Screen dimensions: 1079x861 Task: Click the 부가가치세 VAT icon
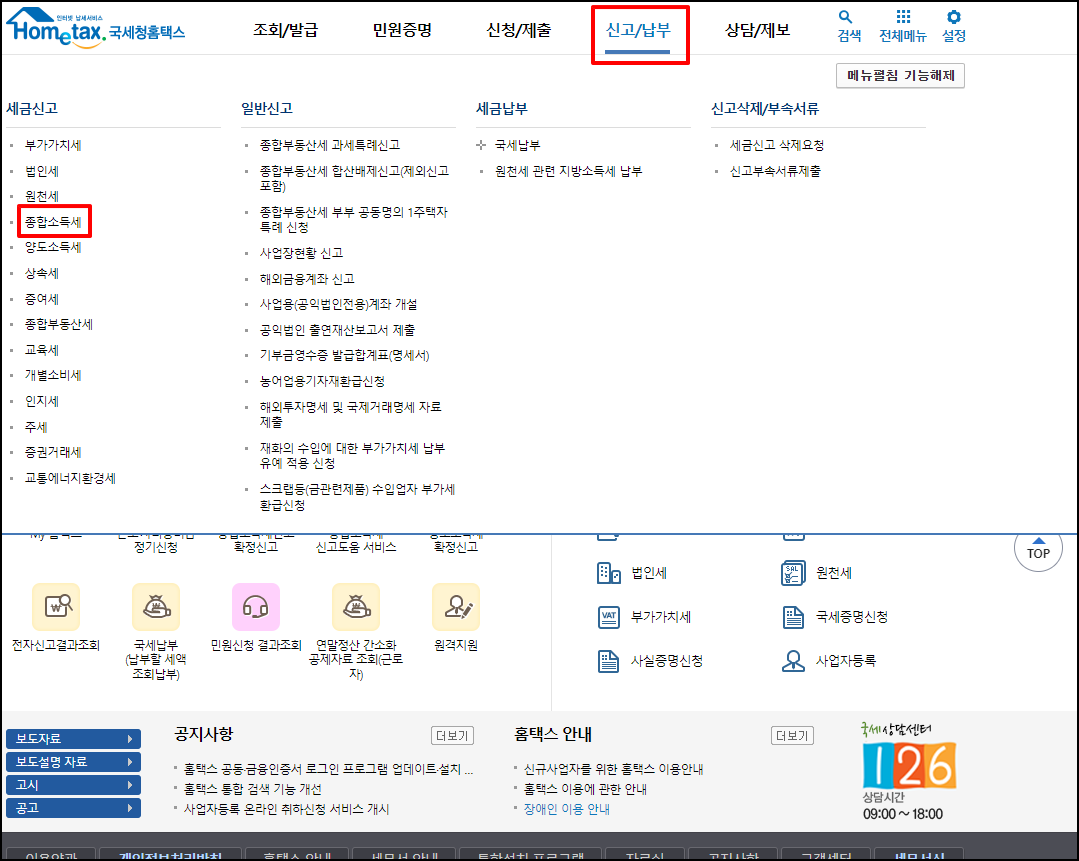tap(608, 617)
